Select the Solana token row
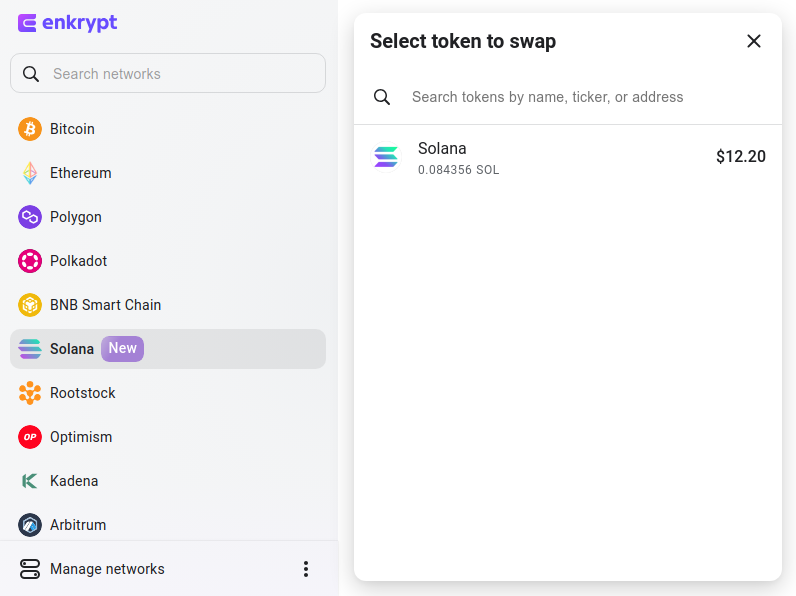 click(568, 158)
